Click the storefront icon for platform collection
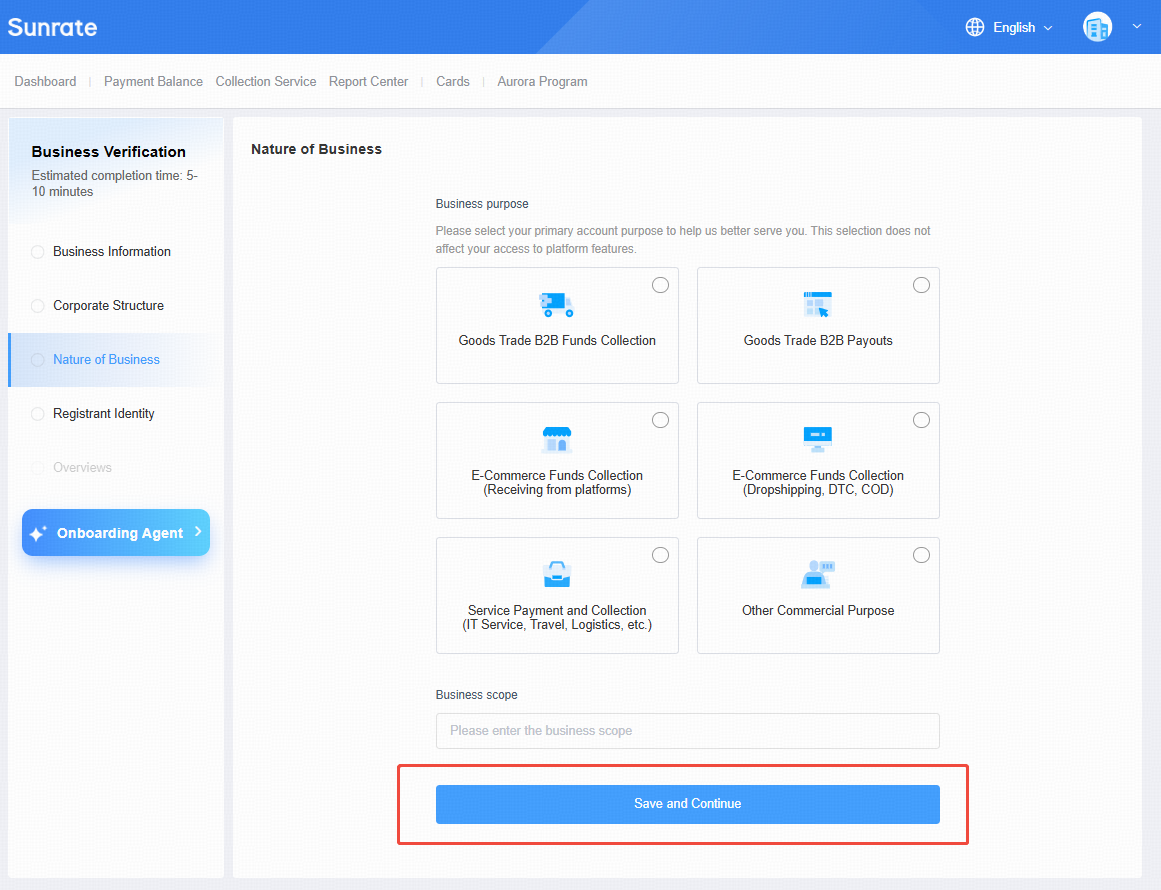1161x890 pixels. 557,439
